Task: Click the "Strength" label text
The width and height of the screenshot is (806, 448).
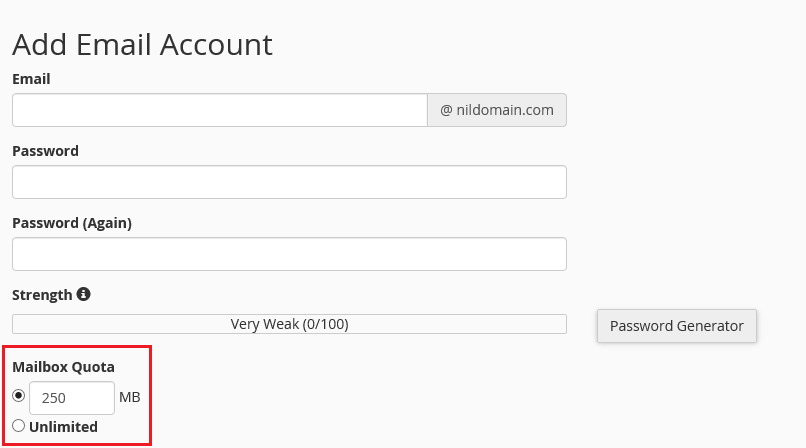Action: pyautogui.click(x=42, y=295)
